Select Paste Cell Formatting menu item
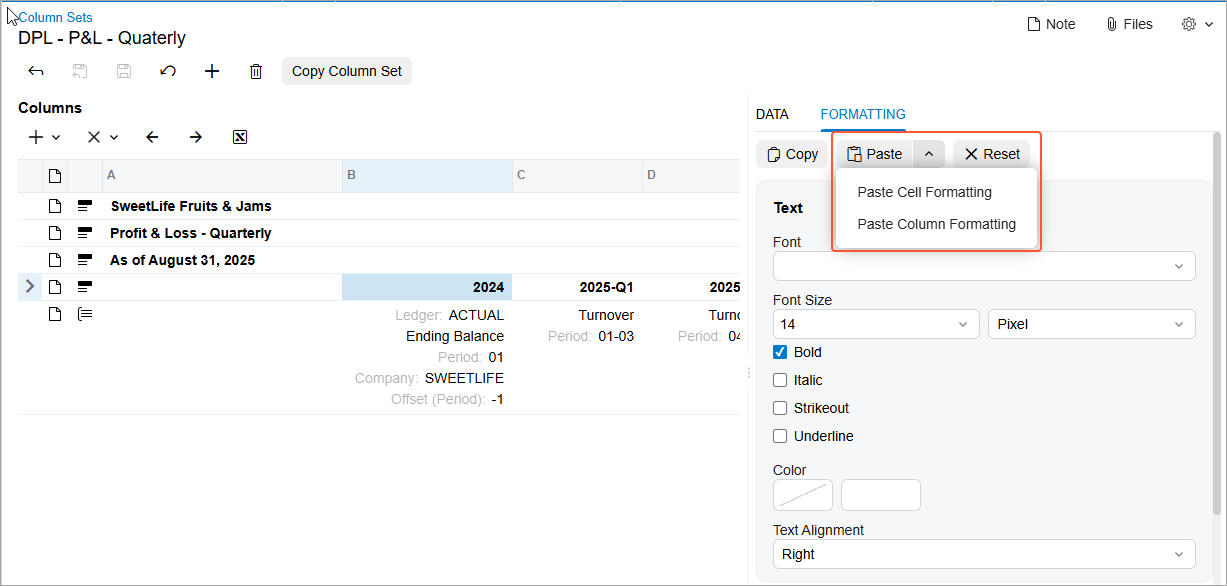The image size is (1227, 586). [x=924, y=192]
